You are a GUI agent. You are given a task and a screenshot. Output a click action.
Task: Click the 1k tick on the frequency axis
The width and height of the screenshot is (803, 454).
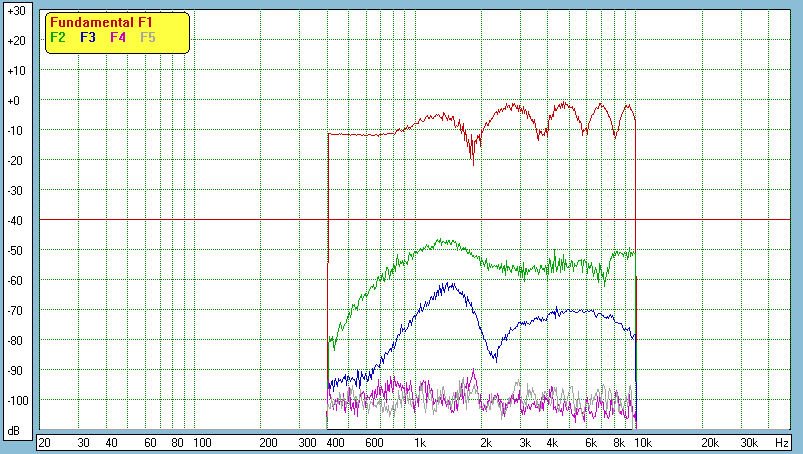419,442
